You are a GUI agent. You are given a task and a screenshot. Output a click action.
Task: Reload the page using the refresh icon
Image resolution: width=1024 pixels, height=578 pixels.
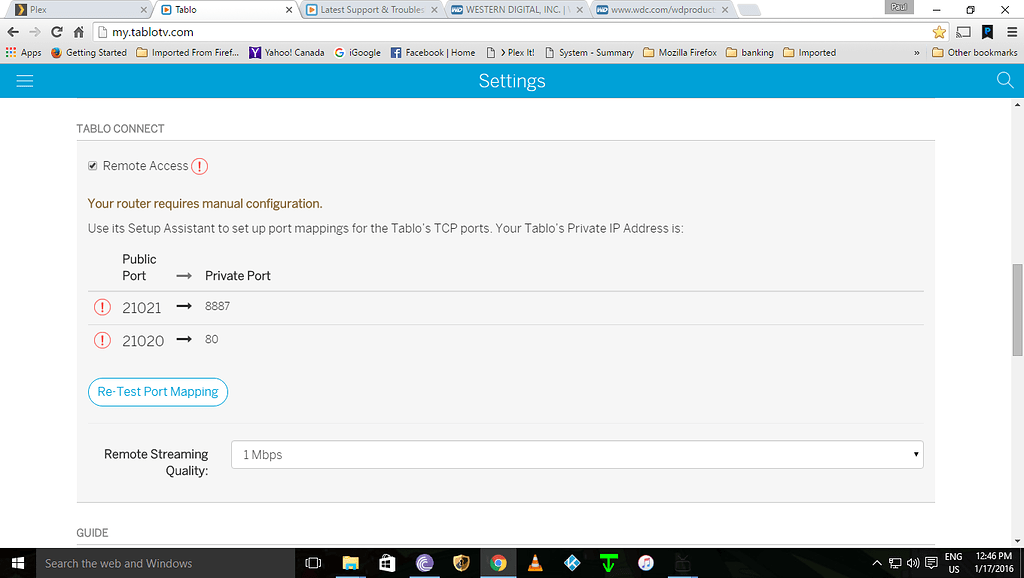click(x=56, y=32)
